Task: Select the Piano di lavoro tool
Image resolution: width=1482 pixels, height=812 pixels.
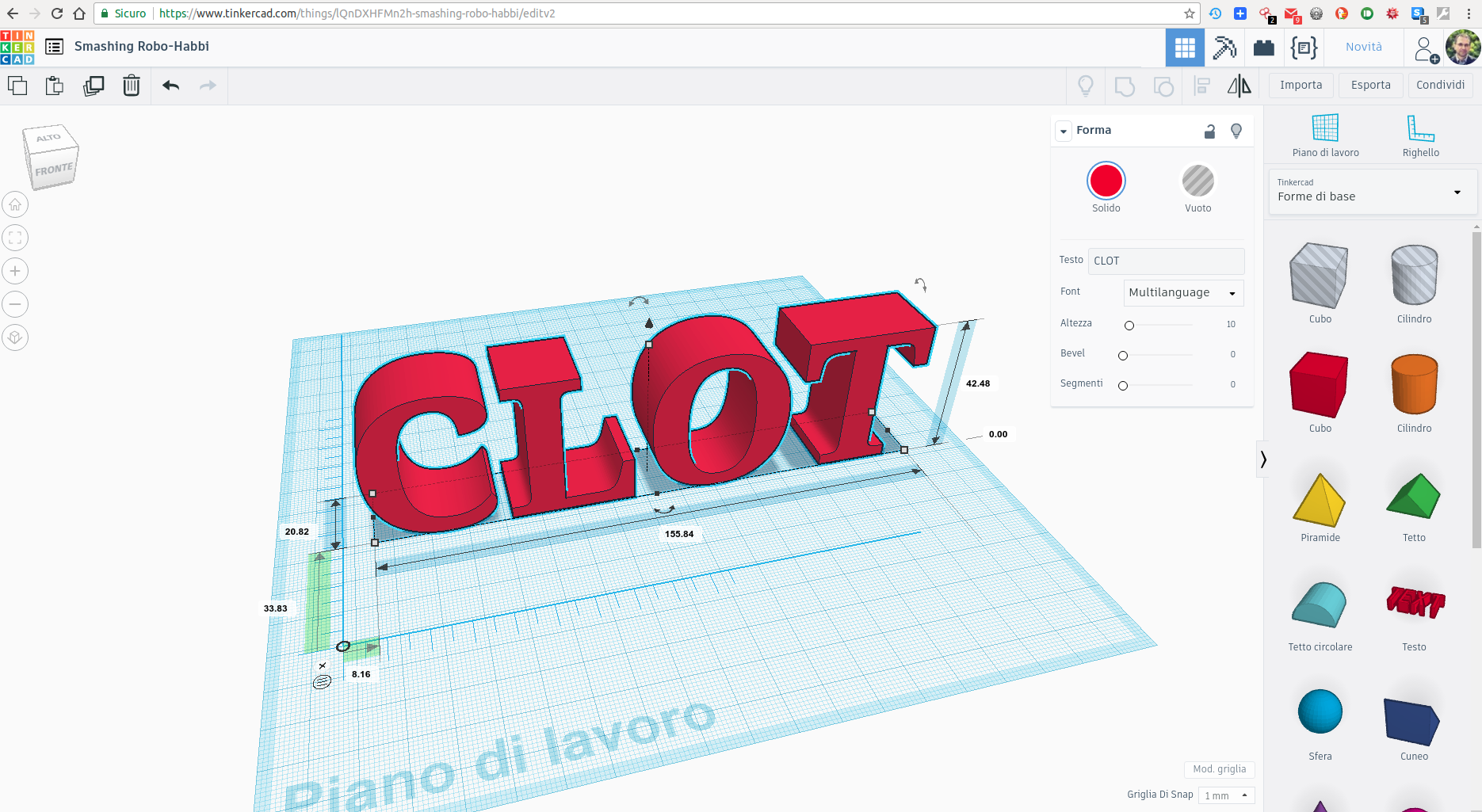Action: tap(1325, 135)
